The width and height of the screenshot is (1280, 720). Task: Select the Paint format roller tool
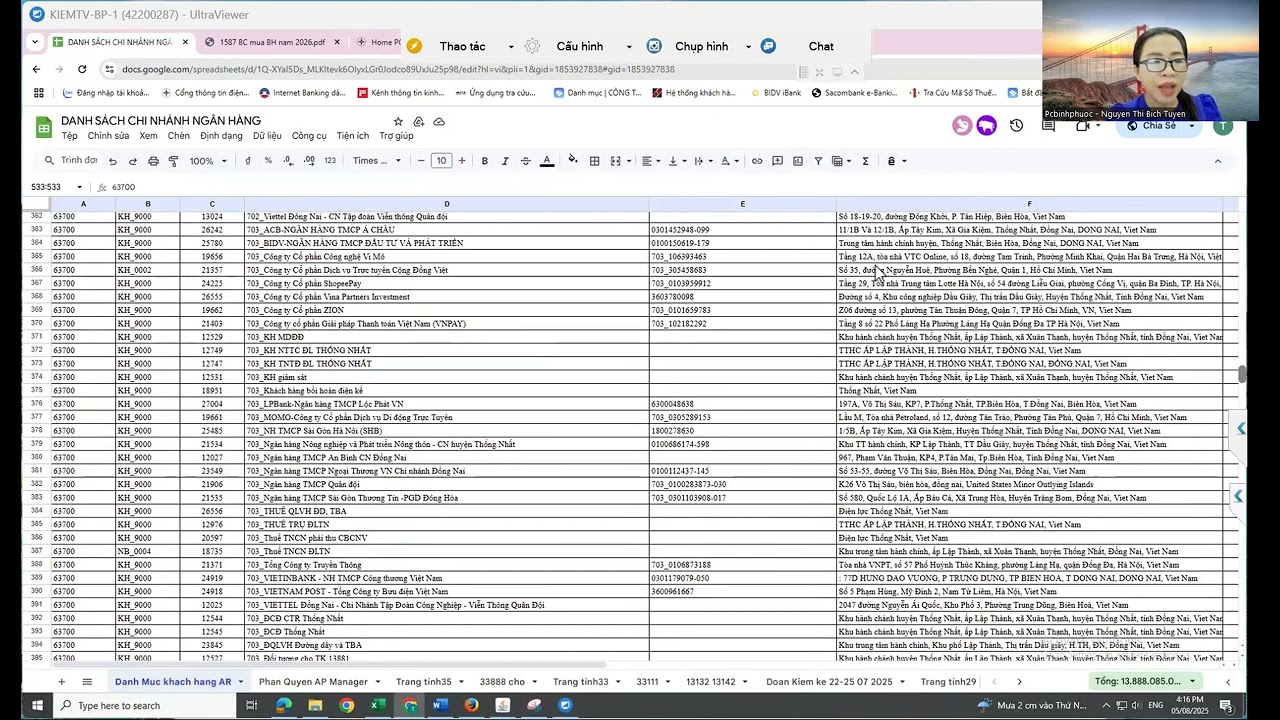click(173, 161)
